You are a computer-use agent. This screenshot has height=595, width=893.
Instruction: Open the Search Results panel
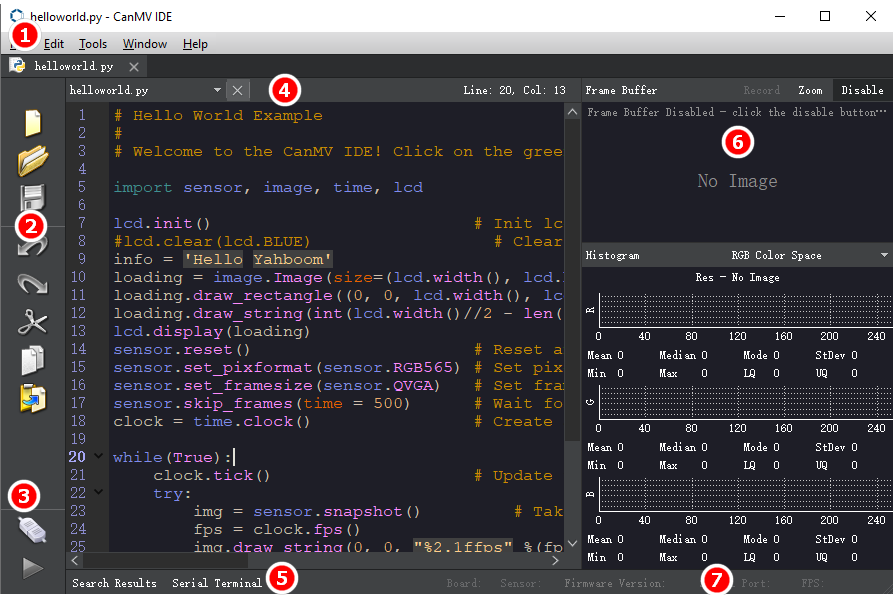click(114, 583)
